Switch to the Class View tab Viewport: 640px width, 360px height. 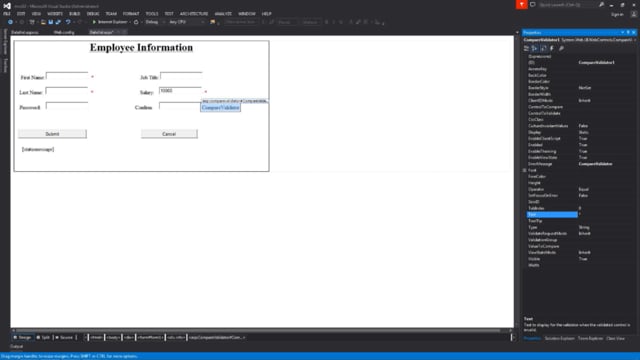click(x=616, y=338)
